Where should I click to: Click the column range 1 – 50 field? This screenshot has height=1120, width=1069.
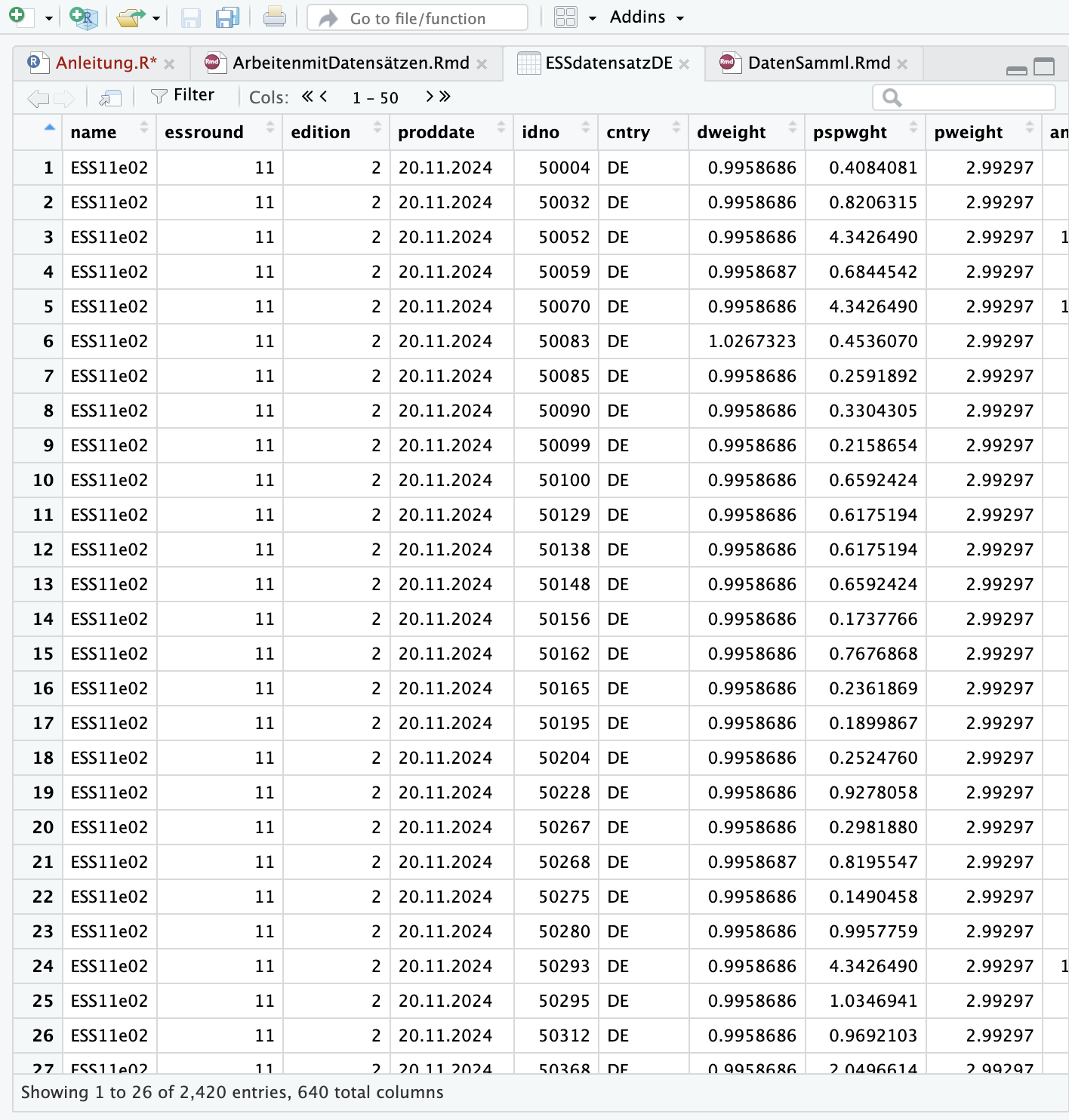(x=375, y=97)
